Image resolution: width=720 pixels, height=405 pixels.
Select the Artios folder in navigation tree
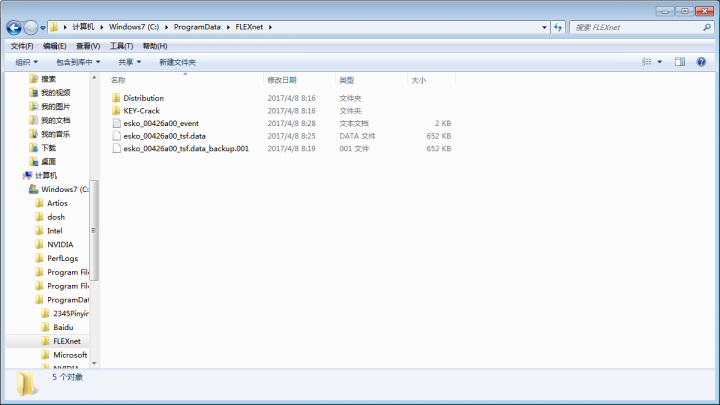click(x=57, y=203)
